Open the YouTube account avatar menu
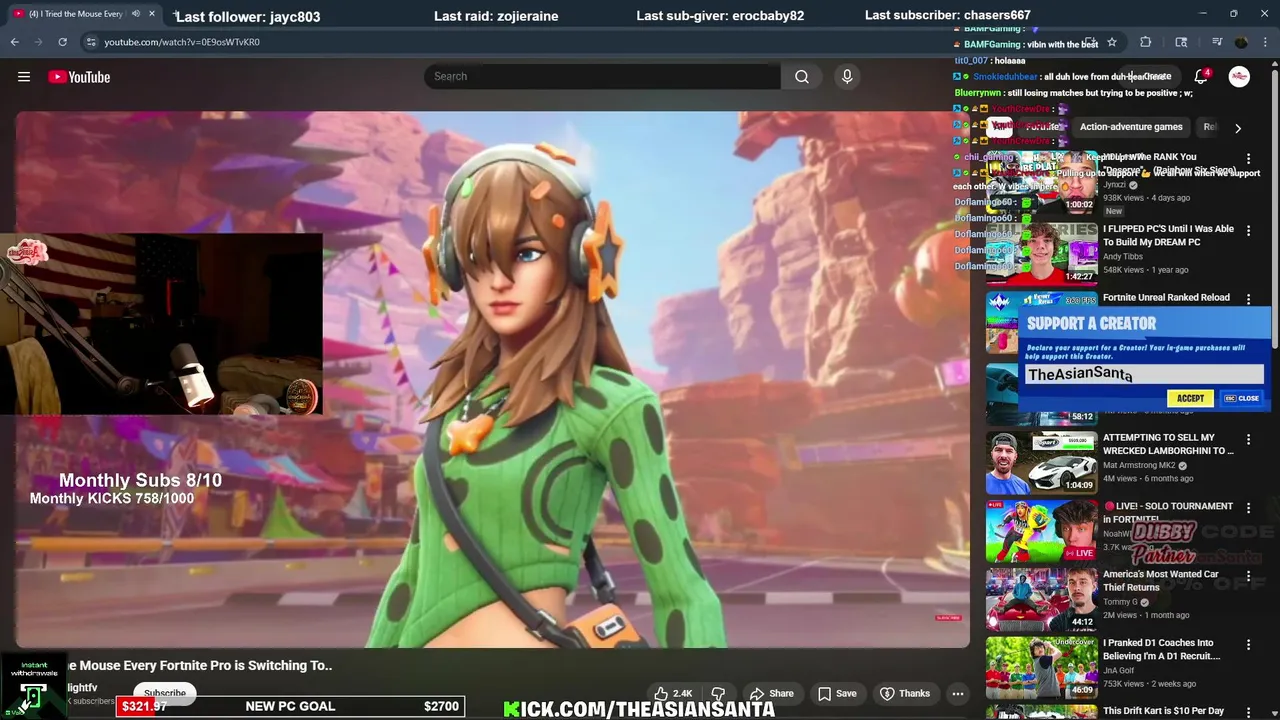The image size is (1280, 720). pyautogui.click(x=1239, y=77)
